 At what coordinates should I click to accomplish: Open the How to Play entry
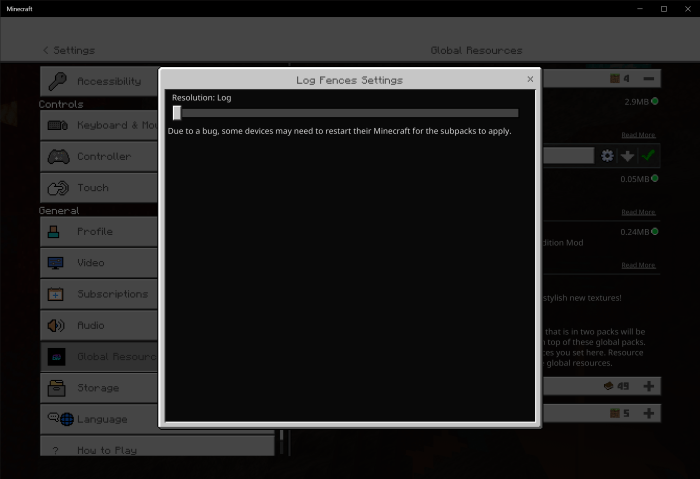(x=157, y=446)
